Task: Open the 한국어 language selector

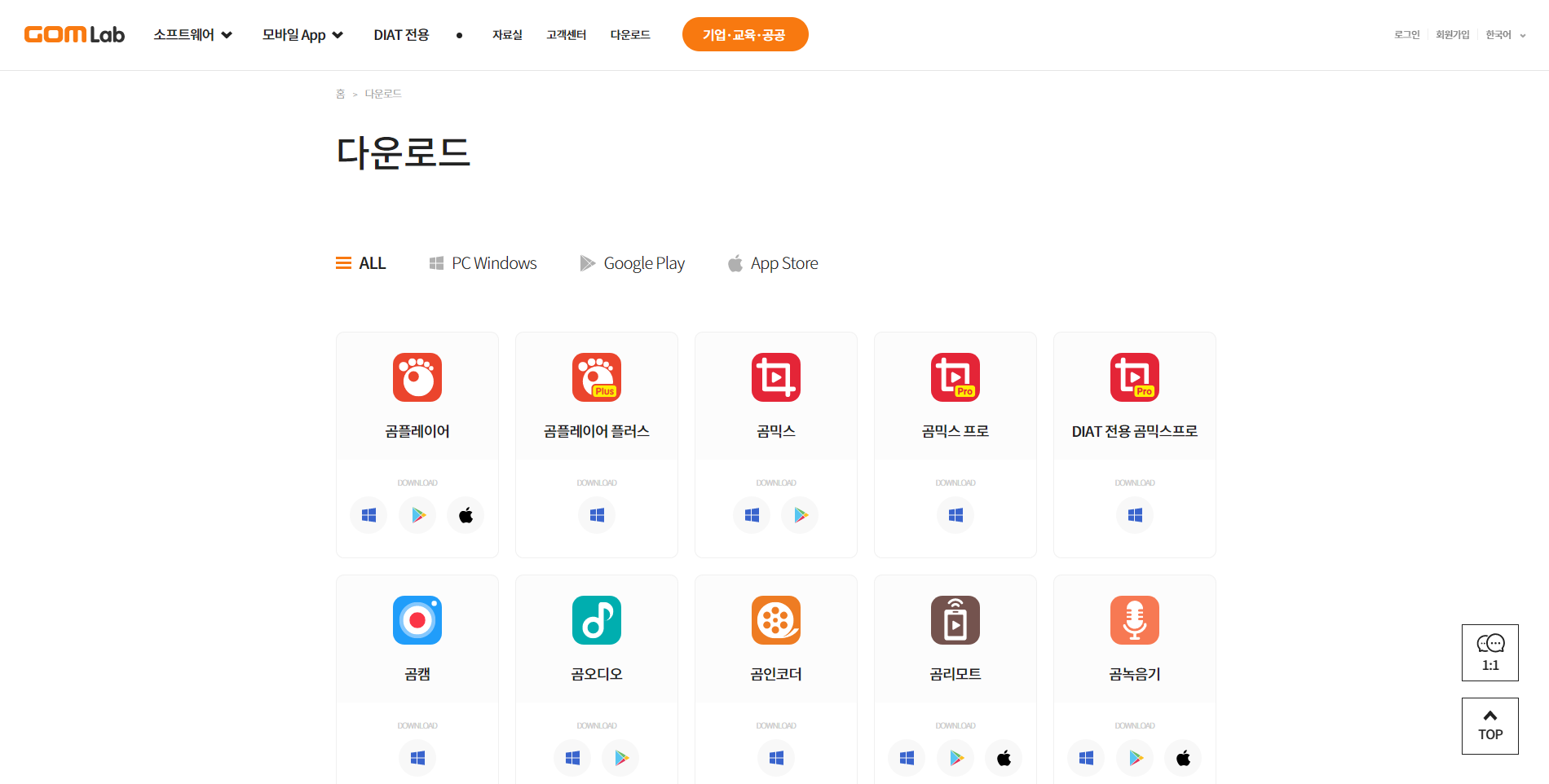Action: click(x=1505, y=34)
